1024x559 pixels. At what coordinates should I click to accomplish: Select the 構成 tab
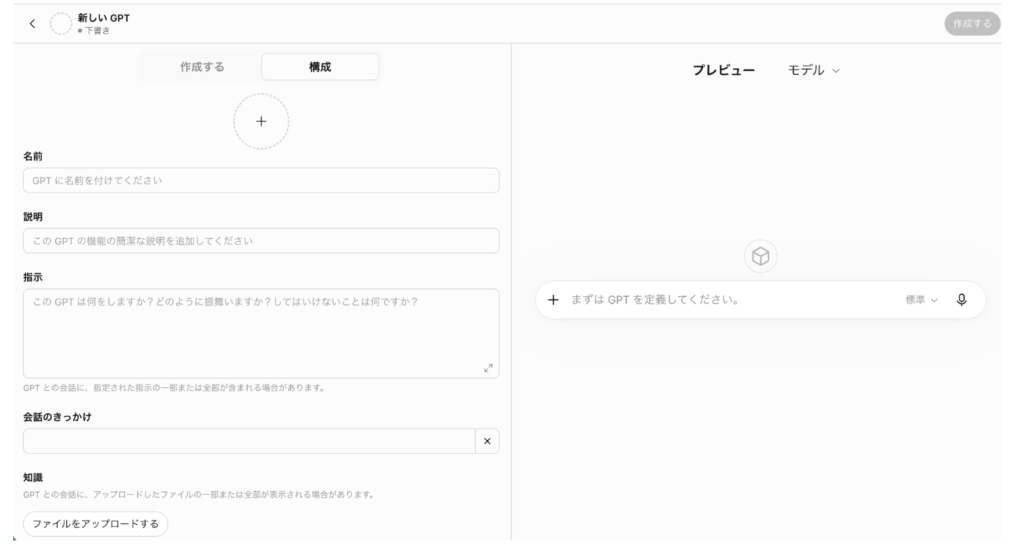(320, 67)
